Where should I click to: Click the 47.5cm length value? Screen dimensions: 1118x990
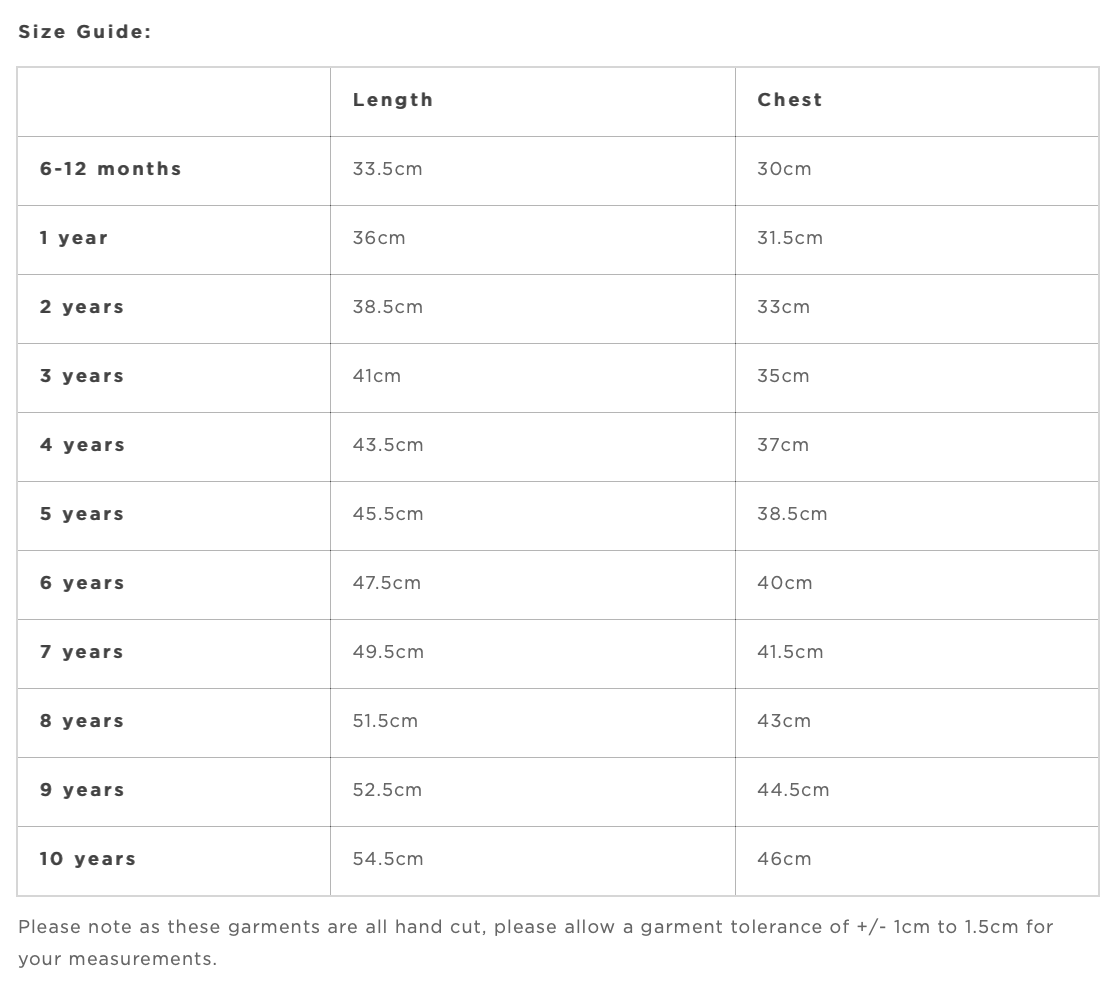pos(387,583)
